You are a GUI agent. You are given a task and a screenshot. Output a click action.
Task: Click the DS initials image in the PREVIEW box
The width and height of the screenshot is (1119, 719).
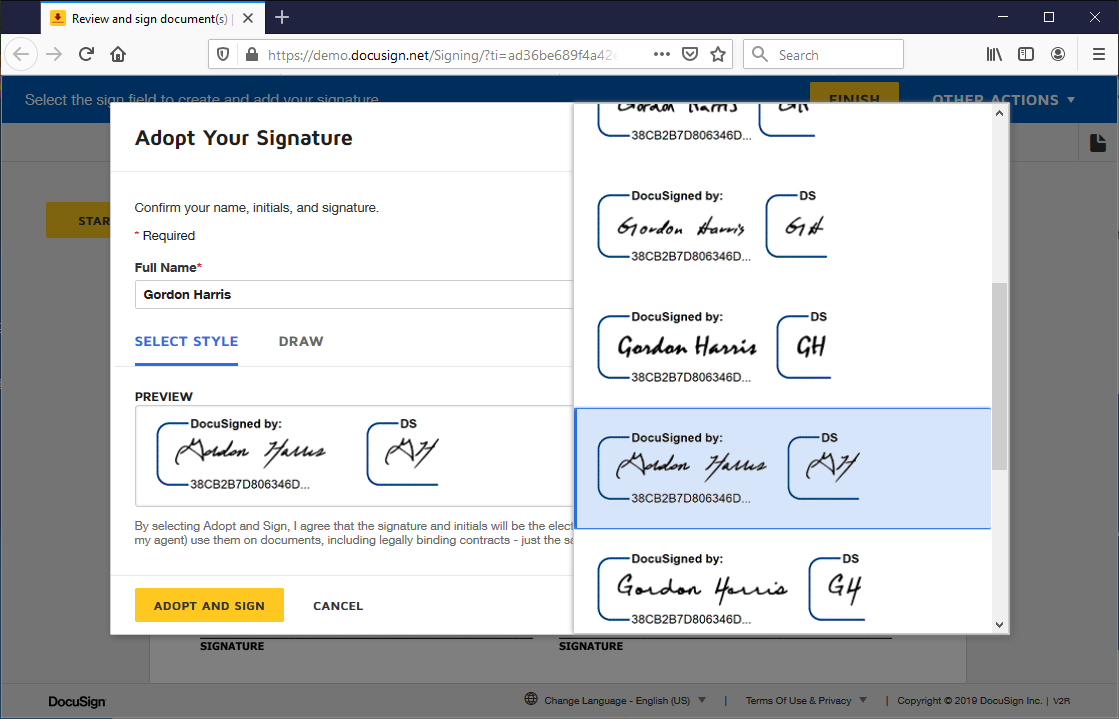[x=404, y=453]
